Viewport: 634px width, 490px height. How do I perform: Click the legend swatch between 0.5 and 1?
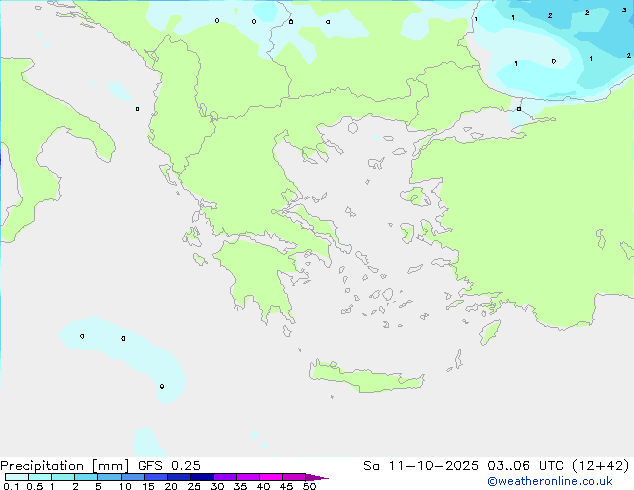pos(40,477)
